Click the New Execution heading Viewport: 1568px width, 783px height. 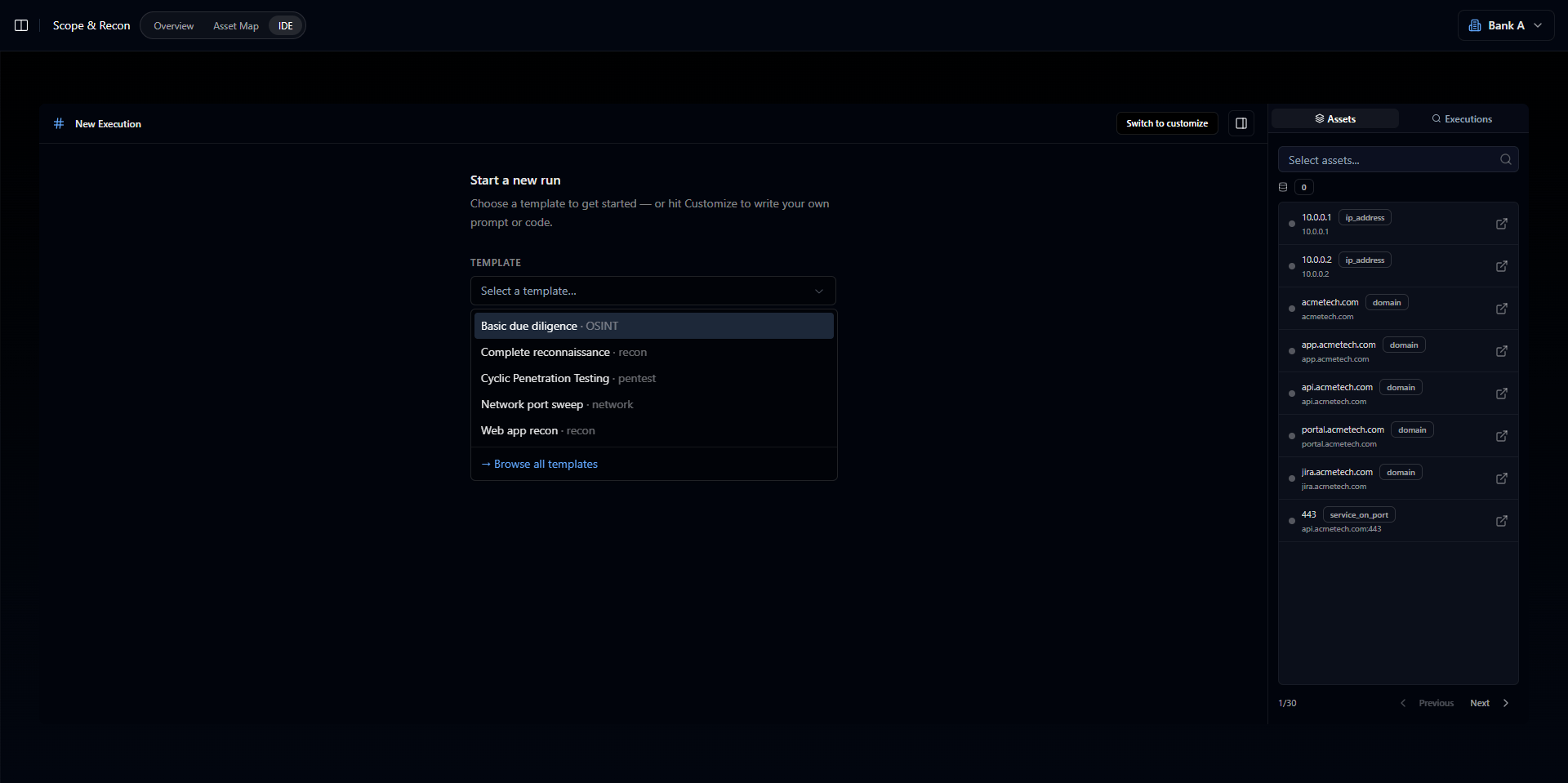pos(108,124)
